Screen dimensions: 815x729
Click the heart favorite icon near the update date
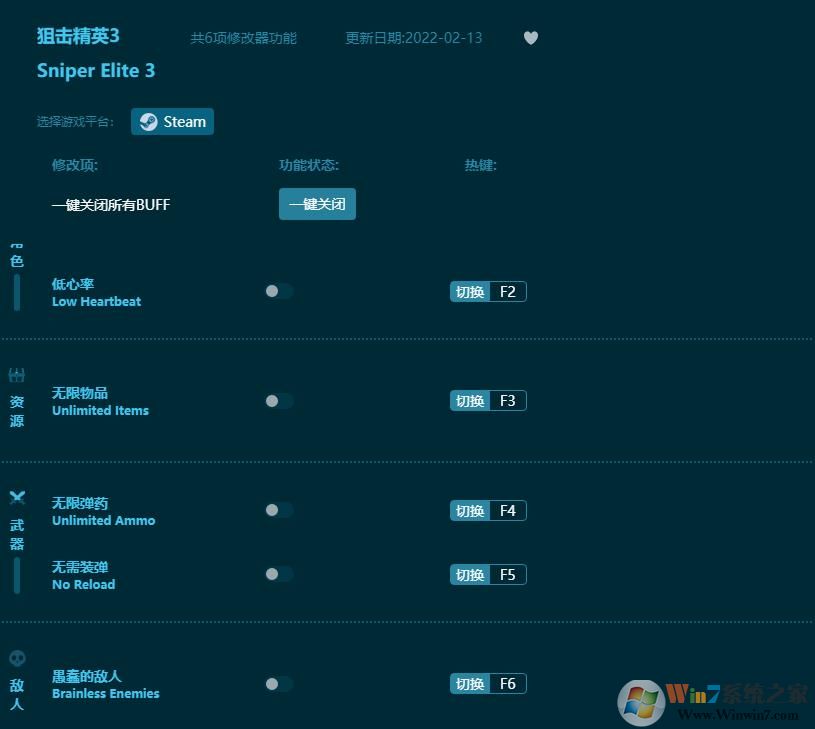click(530, 37)
